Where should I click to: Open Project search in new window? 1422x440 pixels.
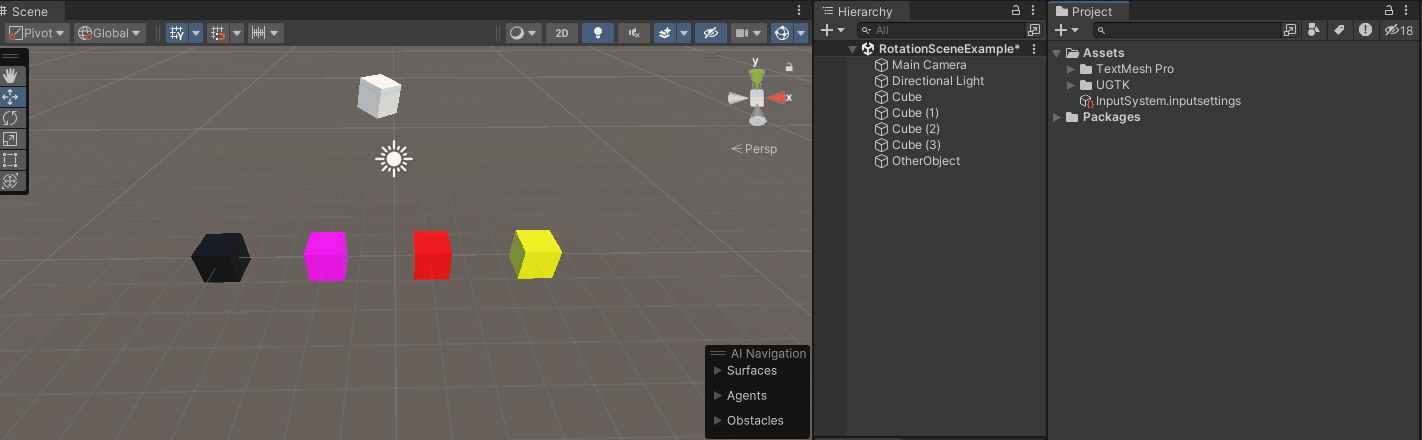tap(1291, 31)
